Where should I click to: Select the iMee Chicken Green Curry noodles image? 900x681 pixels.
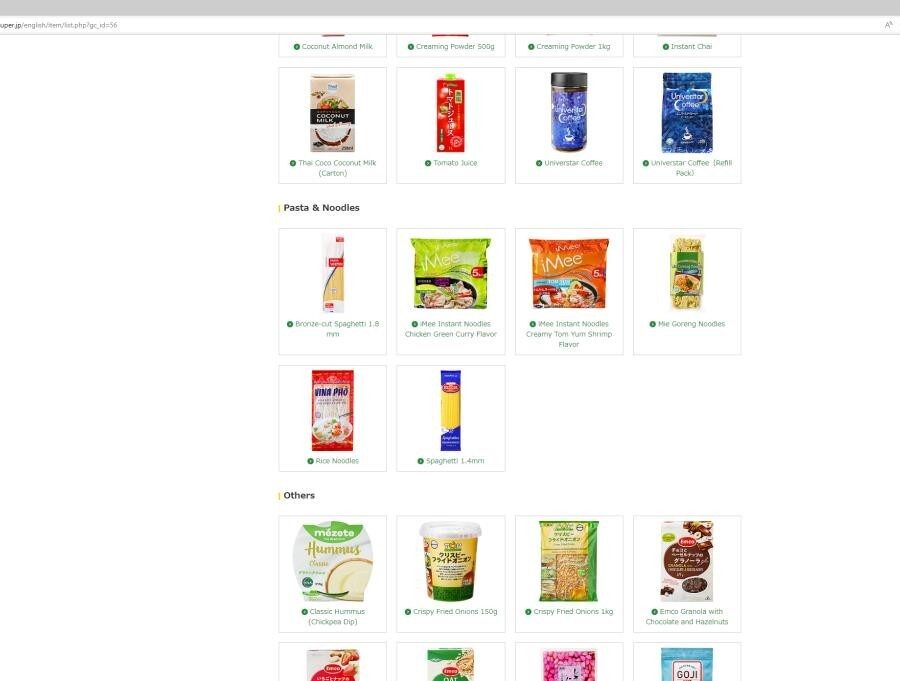451,274
